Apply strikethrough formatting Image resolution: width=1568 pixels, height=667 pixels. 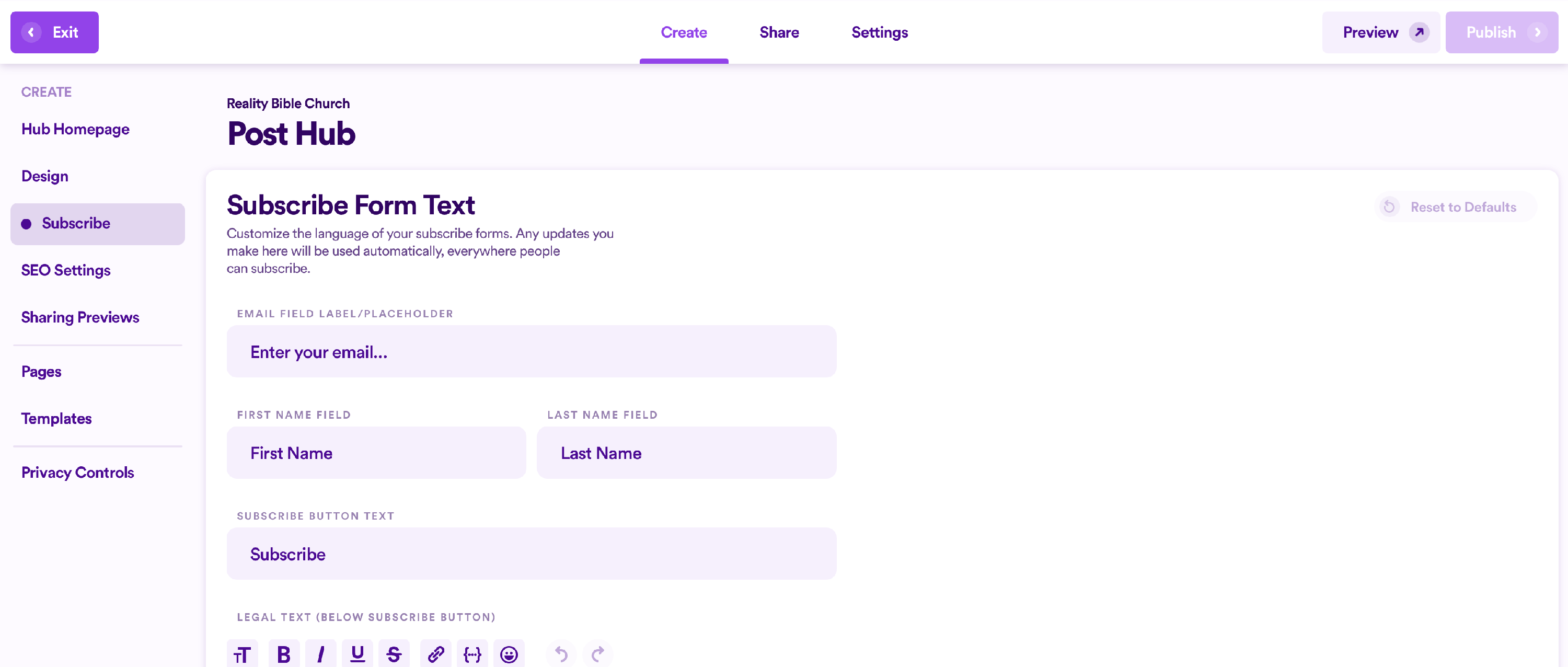point(394,654)
